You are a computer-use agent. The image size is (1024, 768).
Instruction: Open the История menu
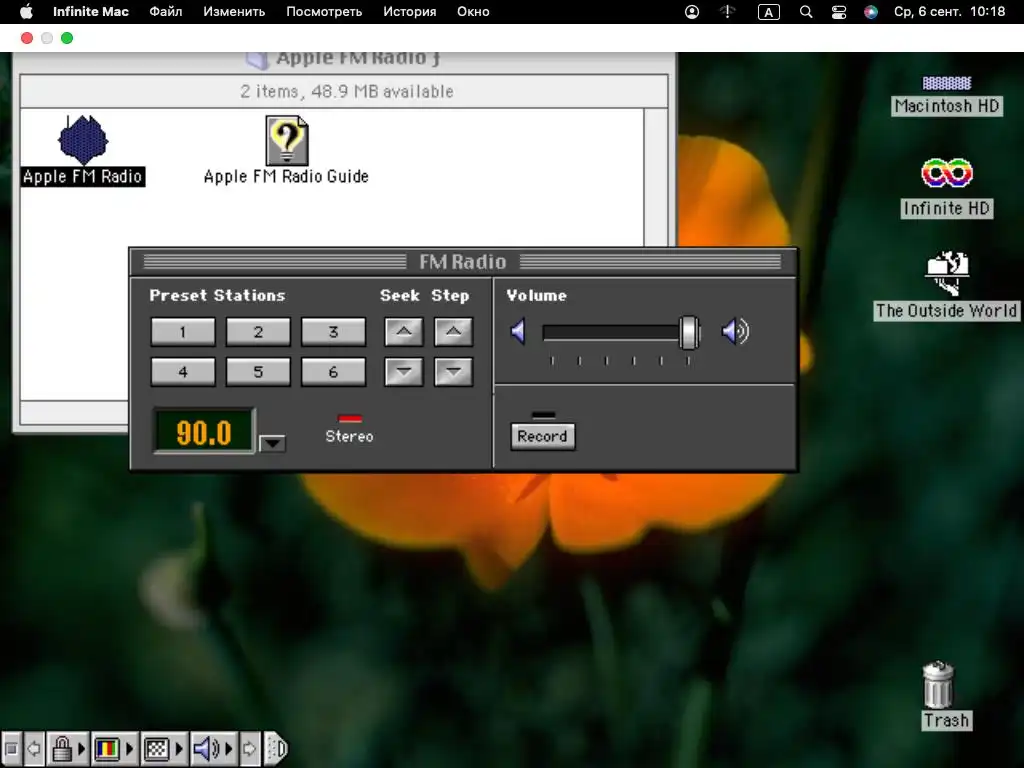[x=409, y=12]
